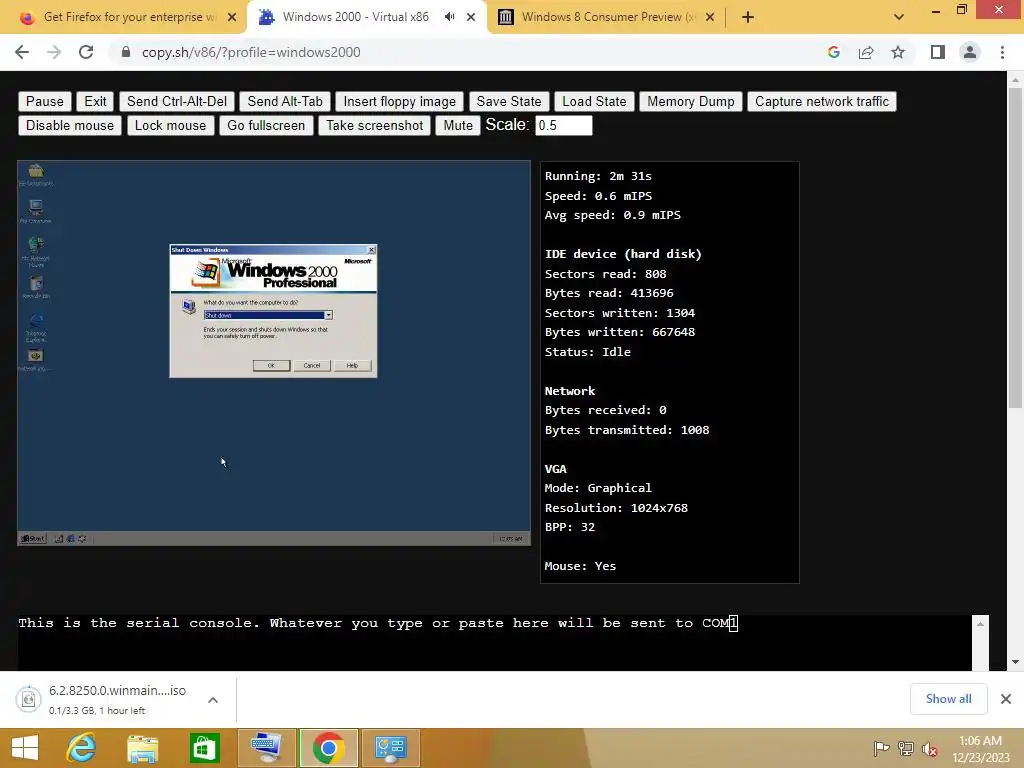The width and height of the screenshot is (1024, 768).
Task: Open Action Center flag in system tray
Action: click(881, 748)
